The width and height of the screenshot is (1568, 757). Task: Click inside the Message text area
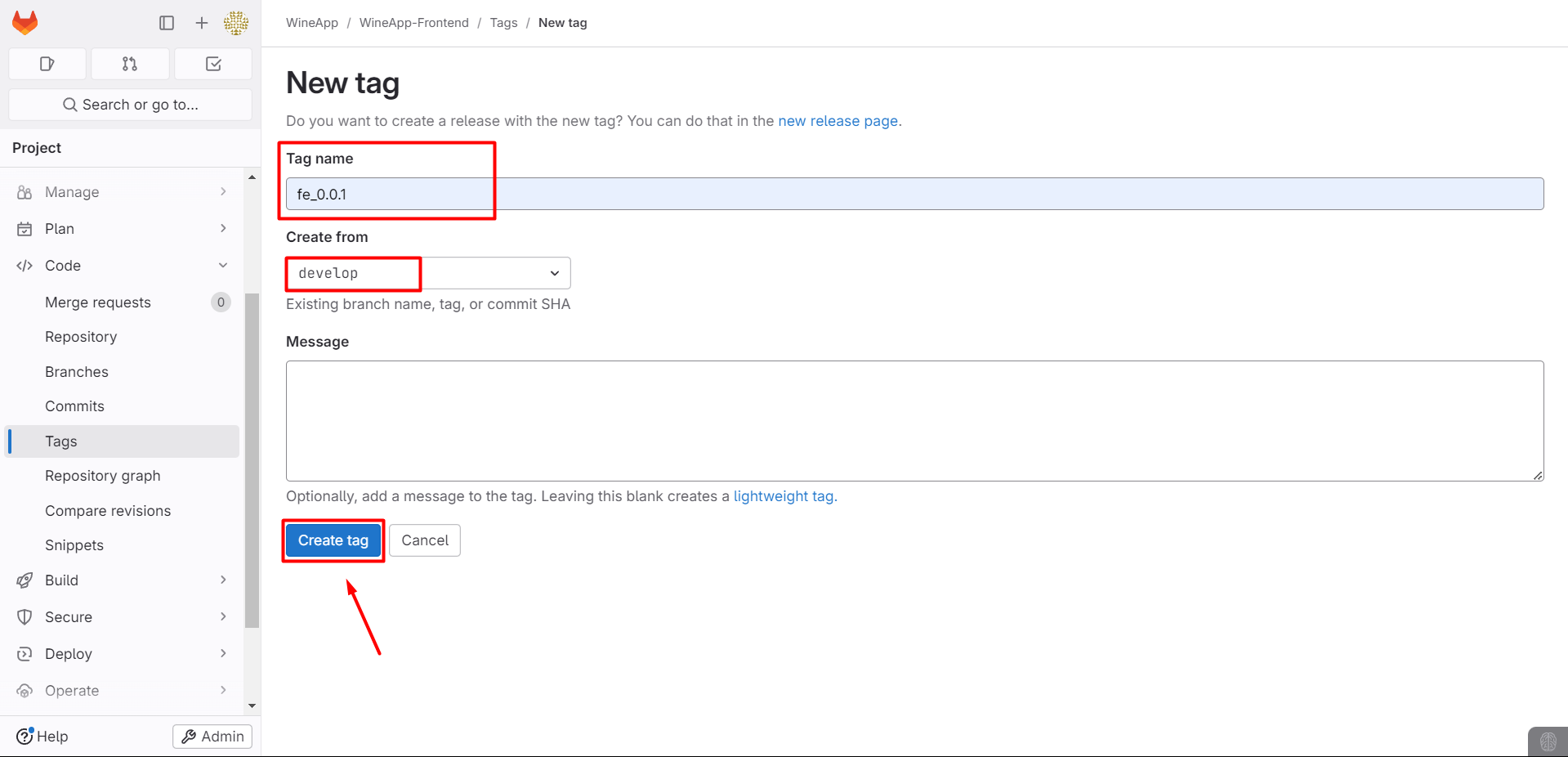(914, 420)
